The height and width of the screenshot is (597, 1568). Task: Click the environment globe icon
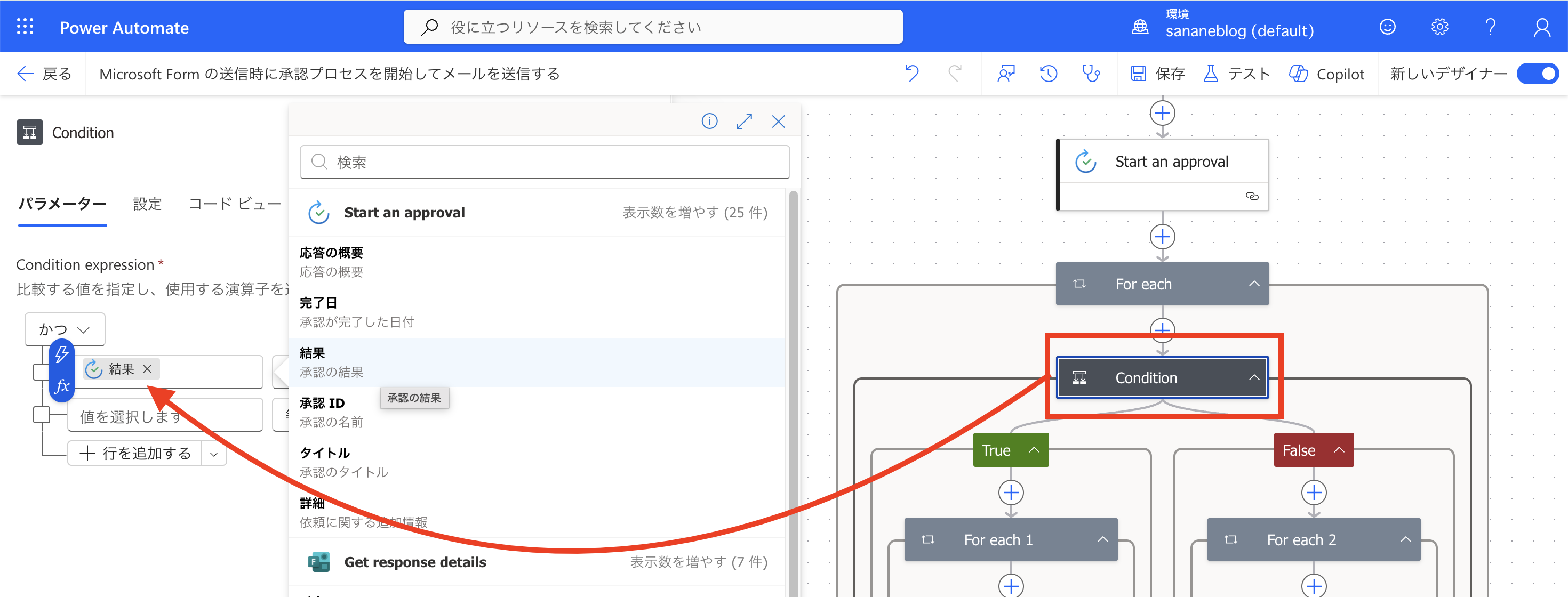(x=1140, y=27)
